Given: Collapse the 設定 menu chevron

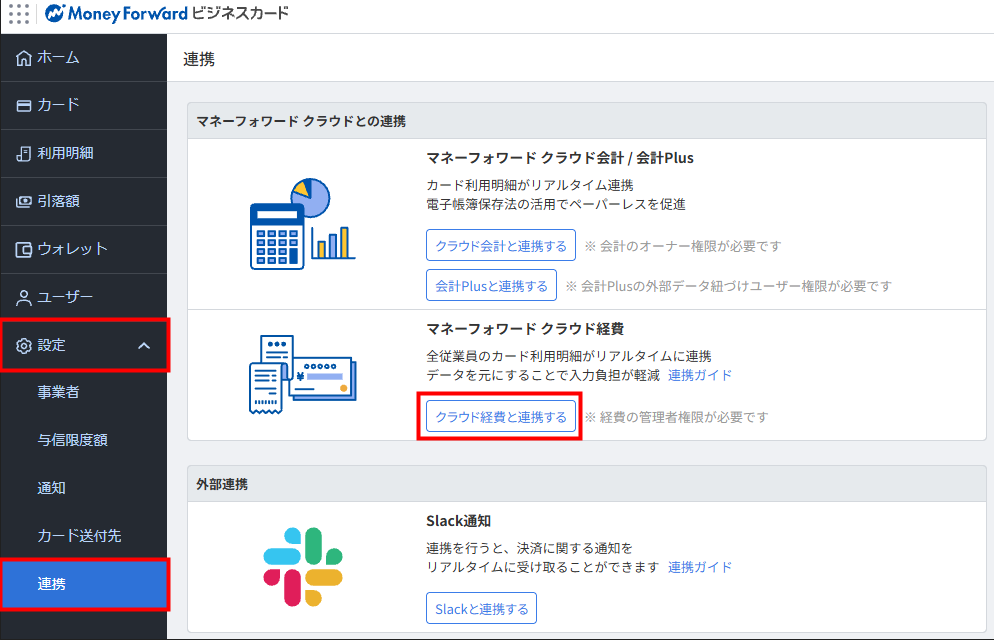Looking at the screenshot, I should point(144,345).
